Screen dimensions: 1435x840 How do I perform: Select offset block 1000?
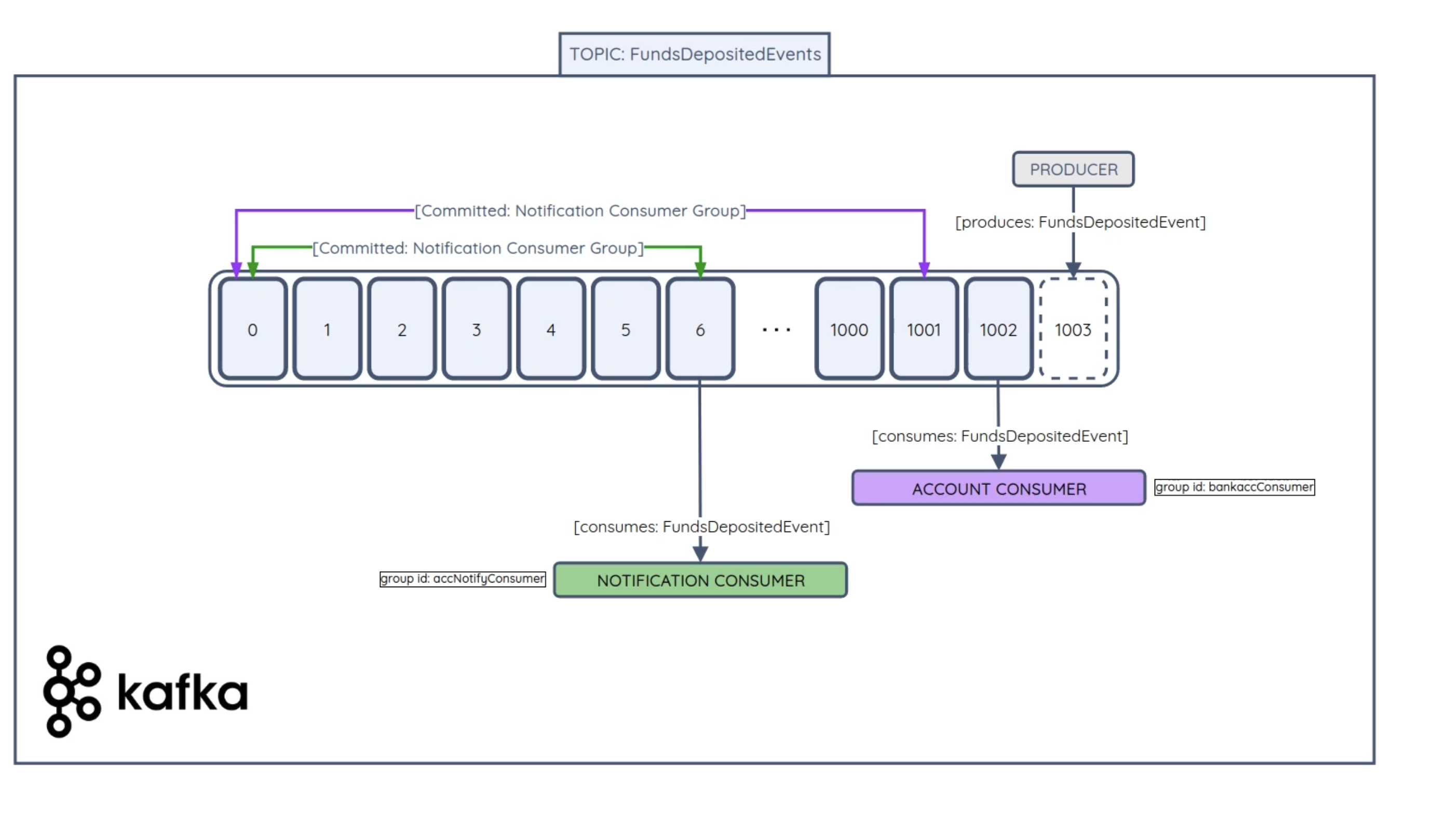tap(848, 330)
